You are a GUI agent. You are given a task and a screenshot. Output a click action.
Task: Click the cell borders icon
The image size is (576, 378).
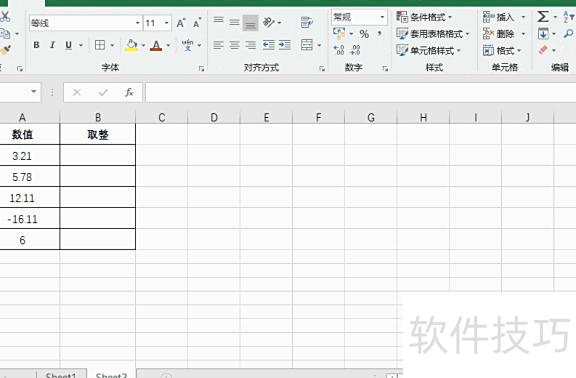coord(100,45)
